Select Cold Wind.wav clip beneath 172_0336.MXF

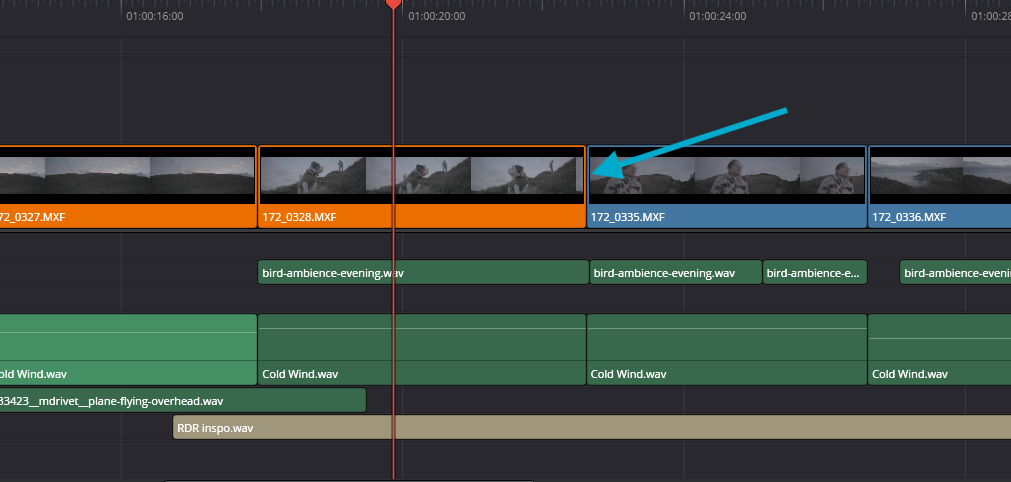(938, 349)
